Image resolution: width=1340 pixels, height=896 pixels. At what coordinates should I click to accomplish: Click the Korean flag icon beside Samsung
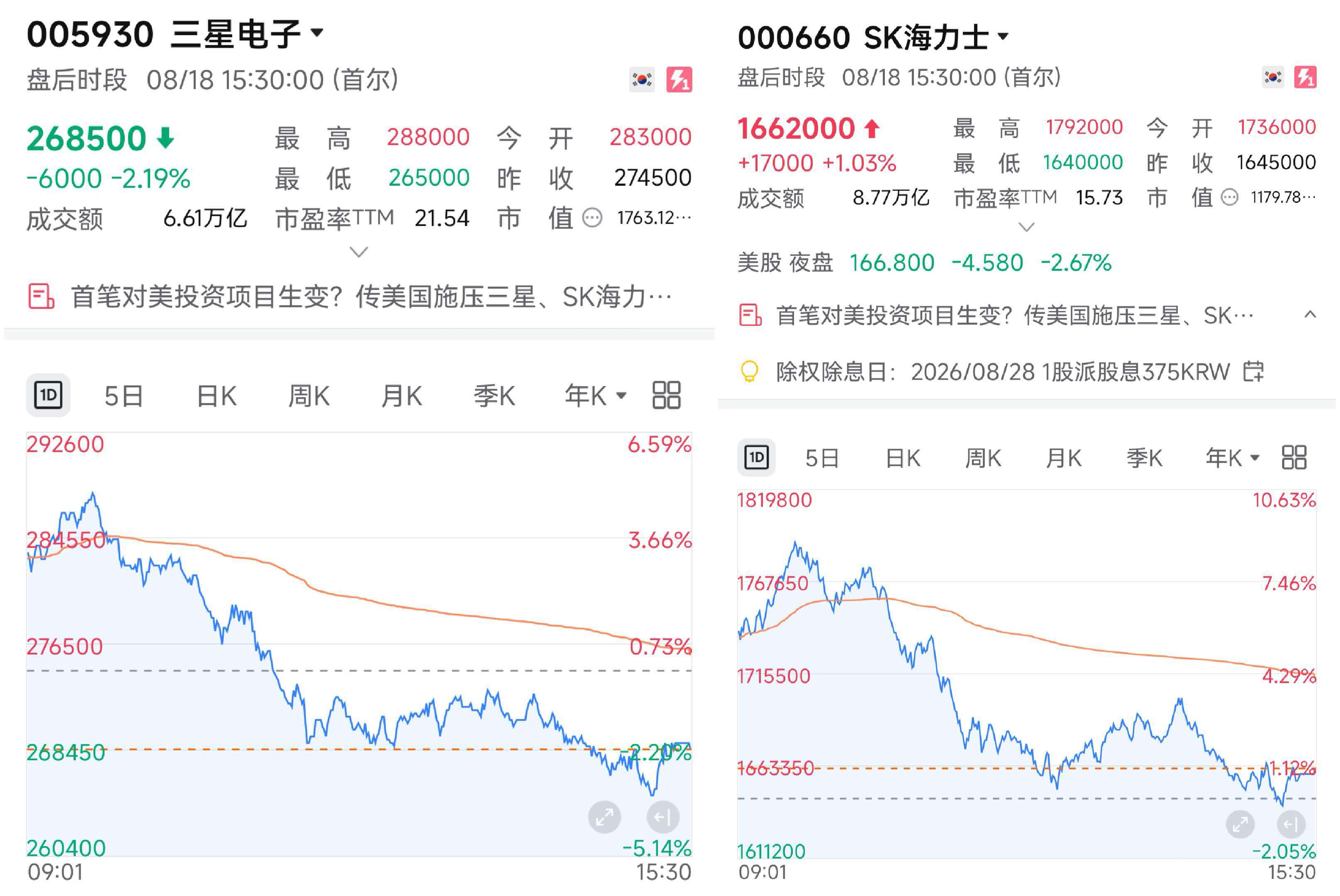(x=642, y=79)
